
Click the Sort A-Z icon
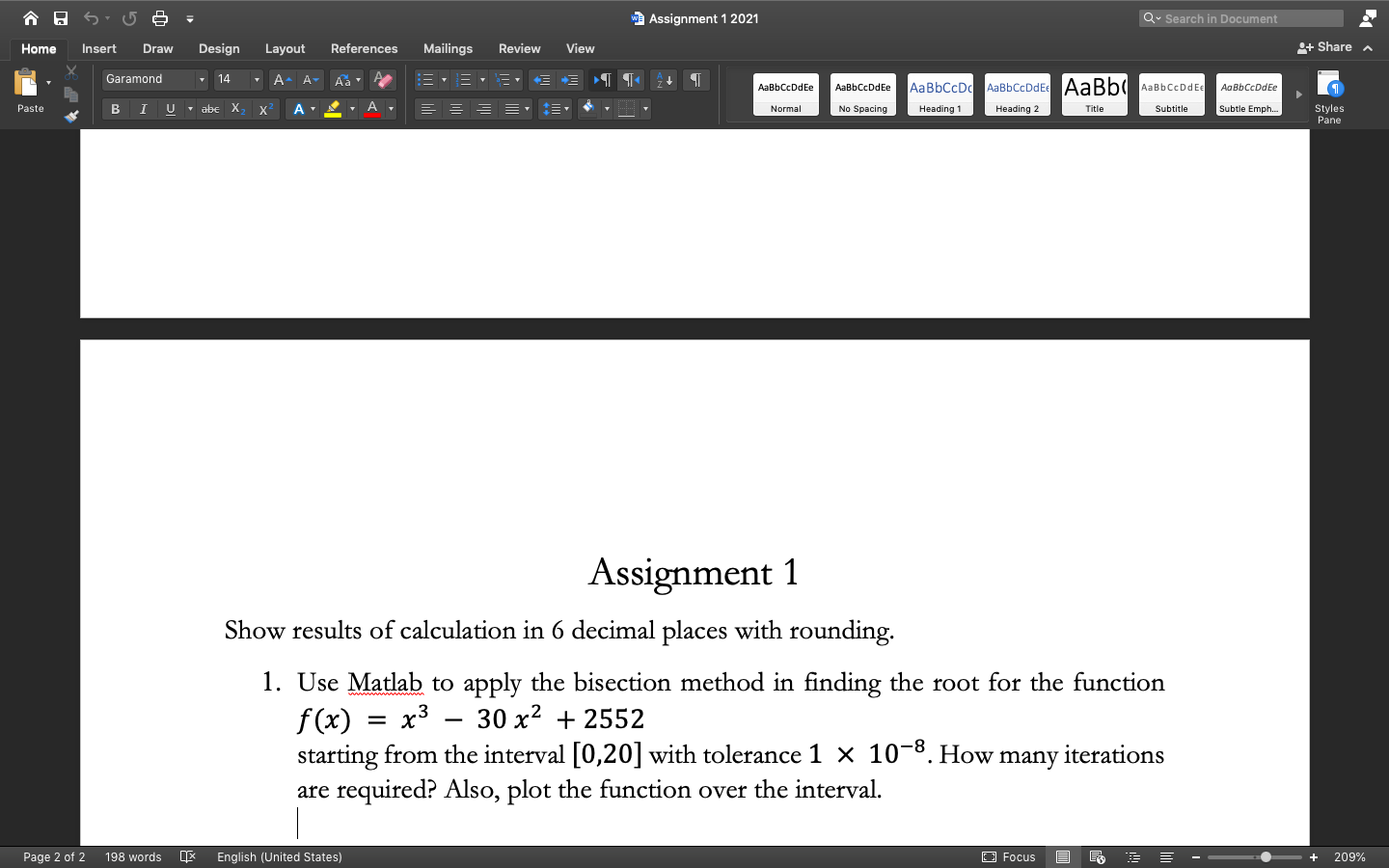coord(664,79)
